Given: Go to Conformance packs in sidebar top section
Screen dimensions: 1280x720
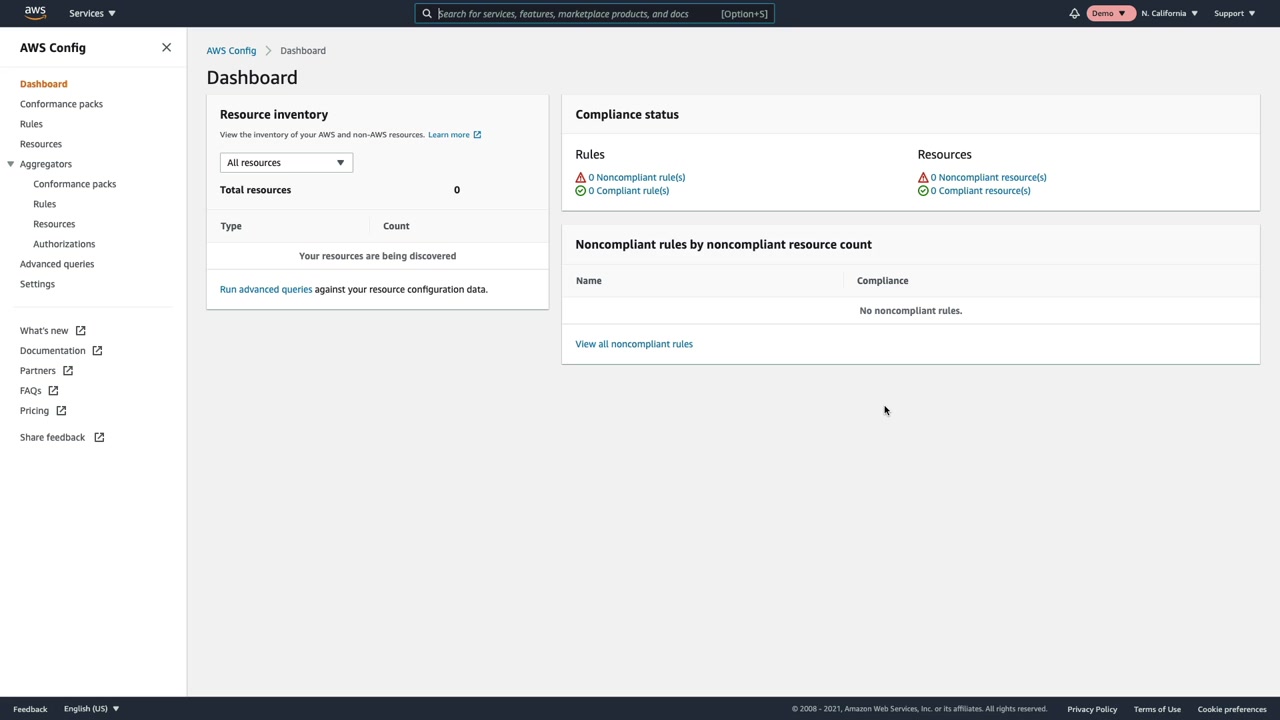Looking at the screenshot, I should tap(61, 104).
